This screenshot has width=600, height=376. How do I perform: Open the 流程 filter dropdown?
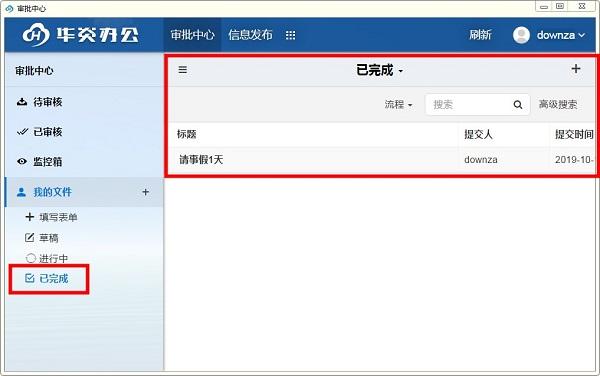click(x=398, y=104)
